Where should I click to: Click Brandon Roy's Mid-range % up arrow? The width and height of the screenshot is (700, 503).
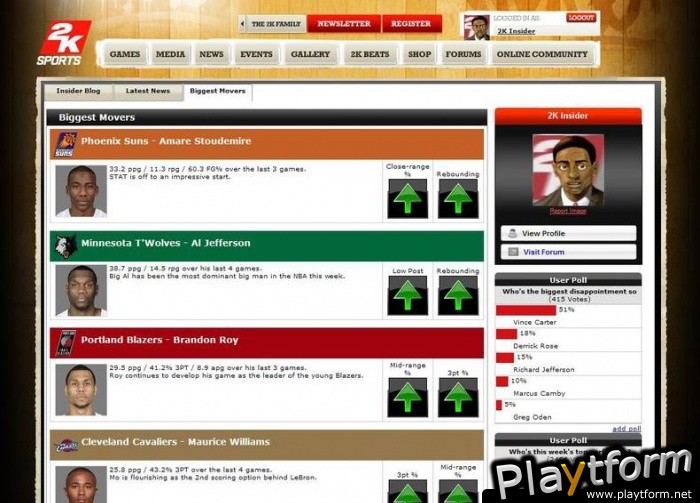click(408, 397)
